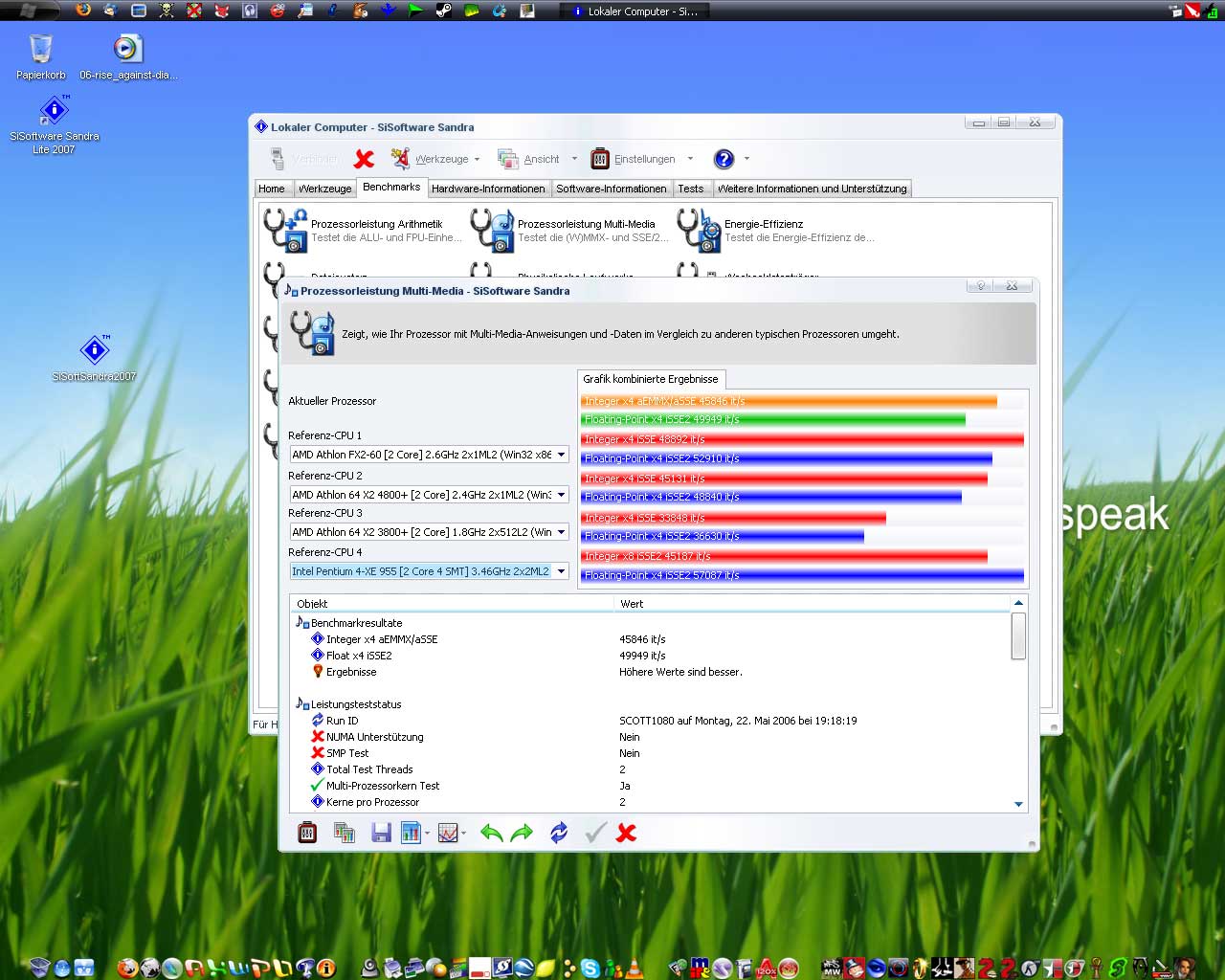Open the Energie-Effizienz benchmark

click(777, 231)
